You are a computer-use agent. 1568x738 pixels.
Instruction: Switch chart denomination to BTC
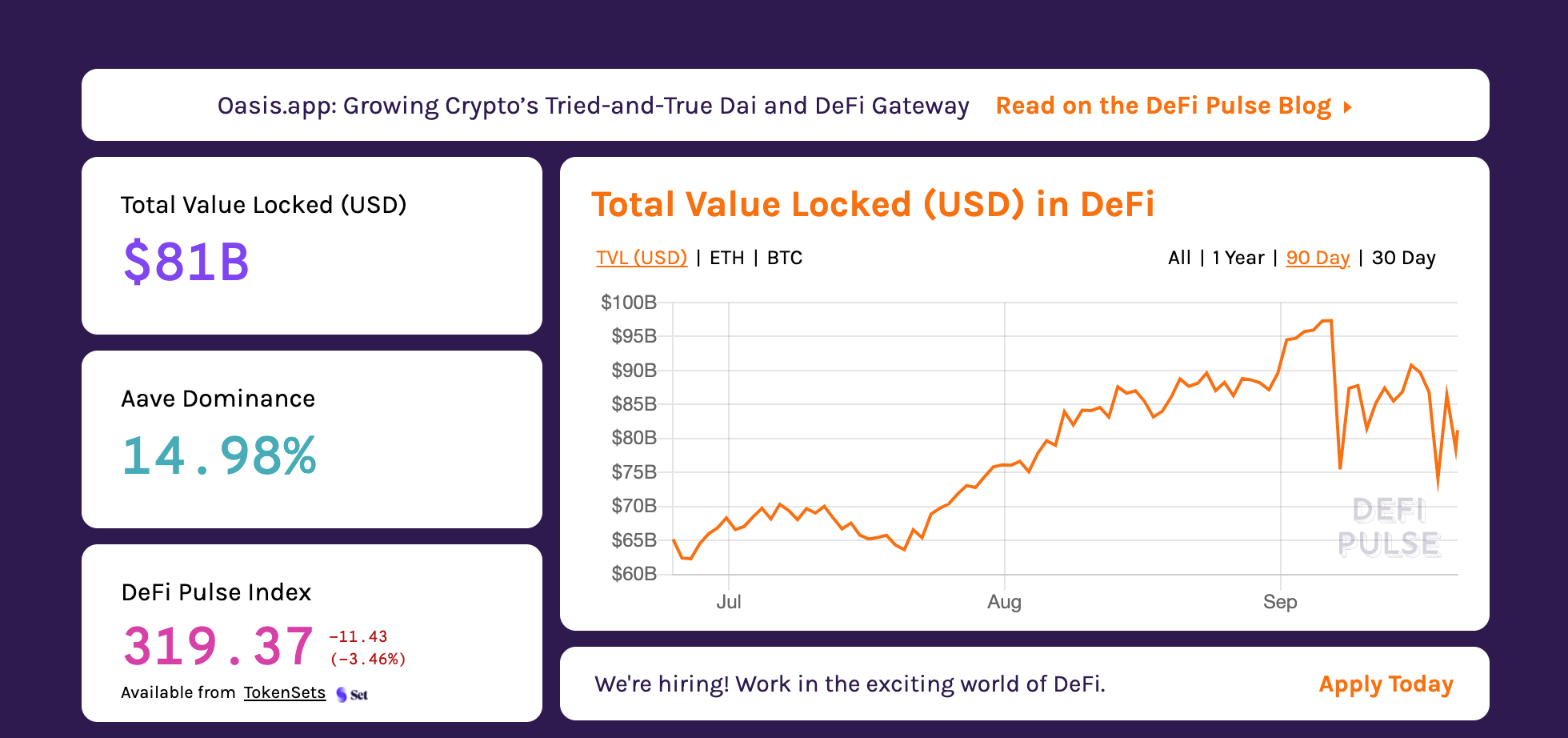pos(784,258)
